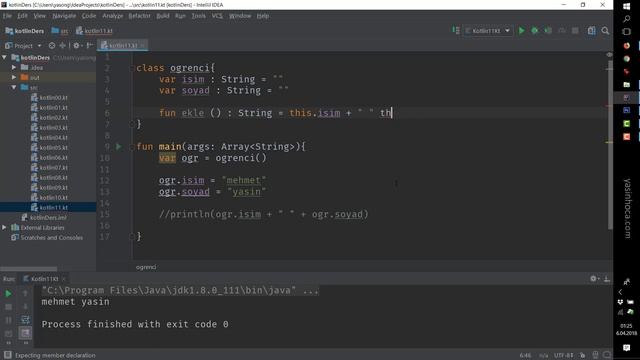Image resolution: width=640 pixels, height=360 pixels.
Task: Click the build project icon left of run configuration
Action: click(456, 30)
